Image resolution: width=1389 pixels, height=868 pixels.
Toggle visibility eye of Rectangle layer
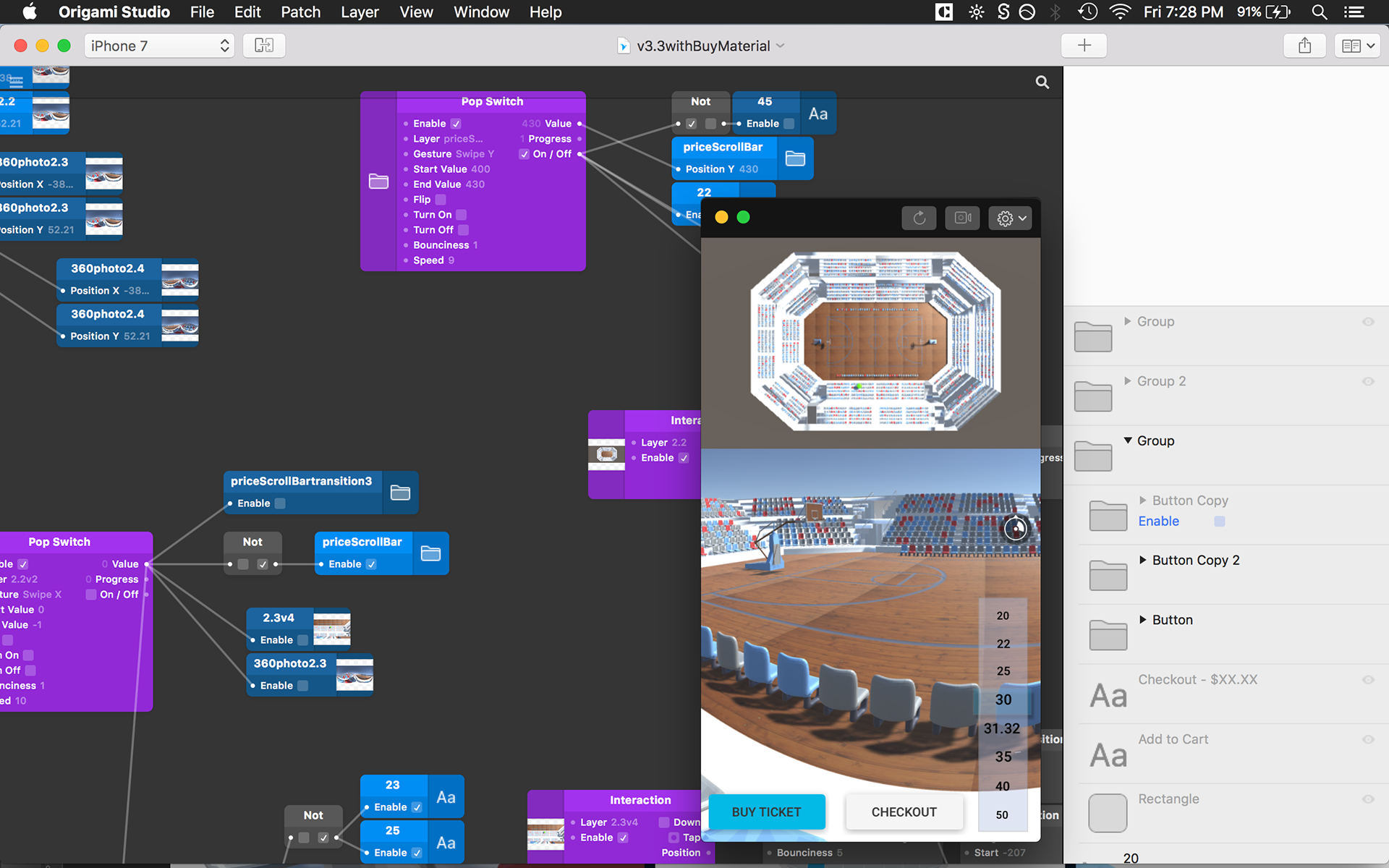pyautogui.click(x=1368, y=799)
